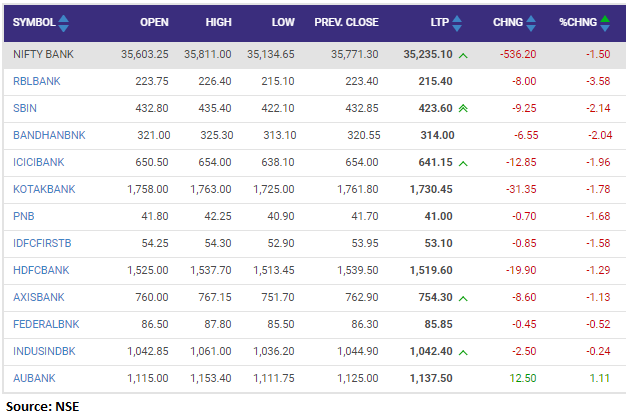The width and height of the screenshot is (626, 420).
Task: Click the IDFCFIRSTB symbol link
Action: (x=40, y=244)
